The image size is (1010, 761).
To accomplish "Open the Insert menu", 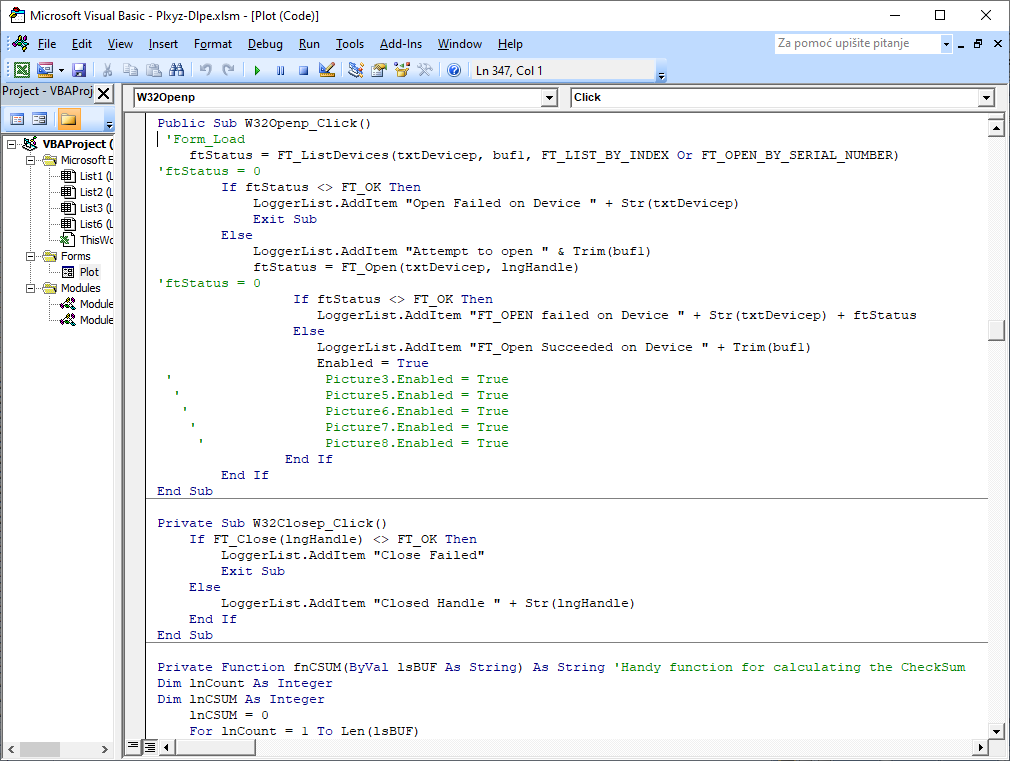I will (x=163, y=44).
